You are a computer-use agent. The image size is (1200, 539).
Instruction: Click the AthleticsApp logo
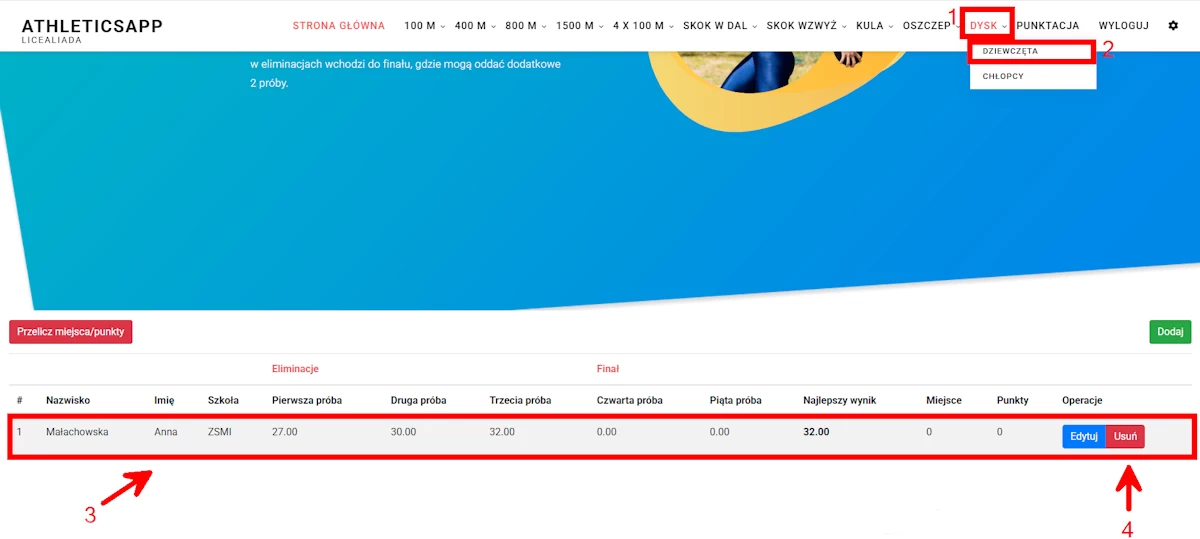point(92,27)
